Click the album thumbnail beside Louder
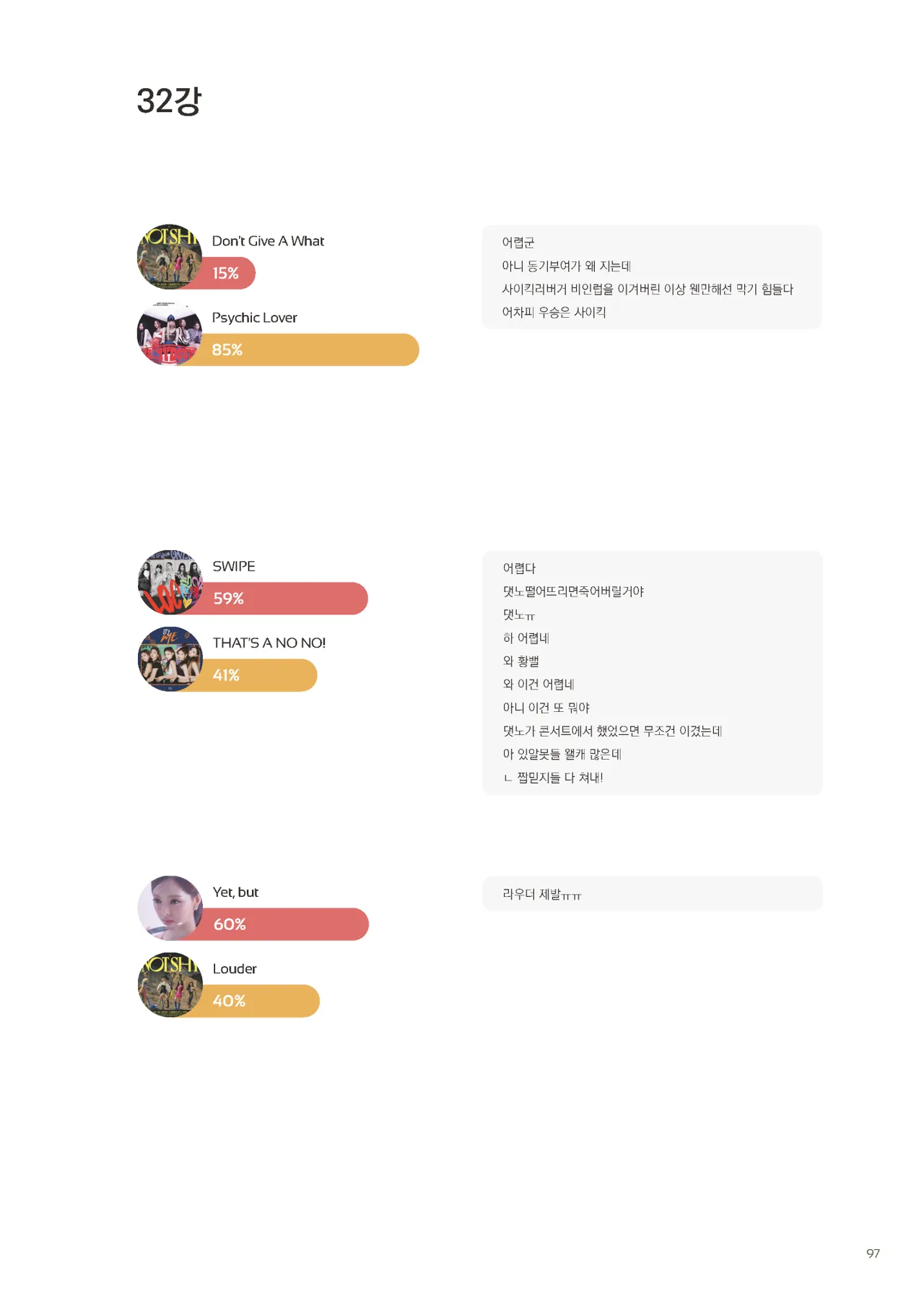The image size is (924, 1304). [170, 985]
